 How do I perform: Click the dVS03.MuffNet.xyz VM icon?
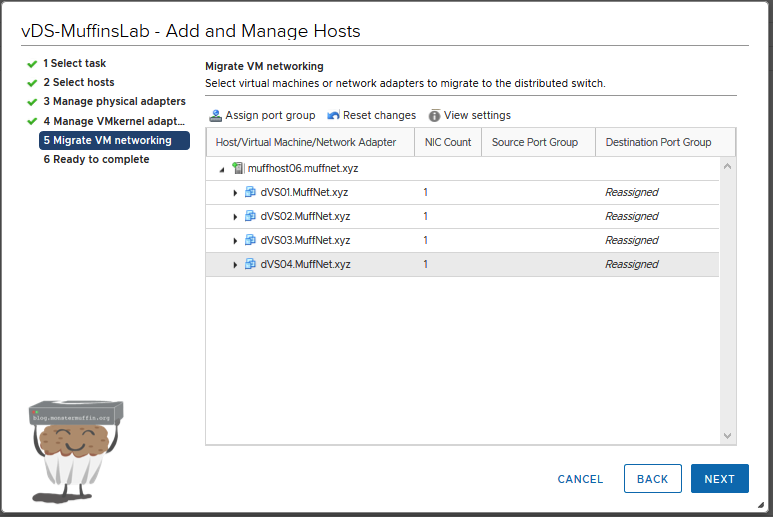[250, 240]
